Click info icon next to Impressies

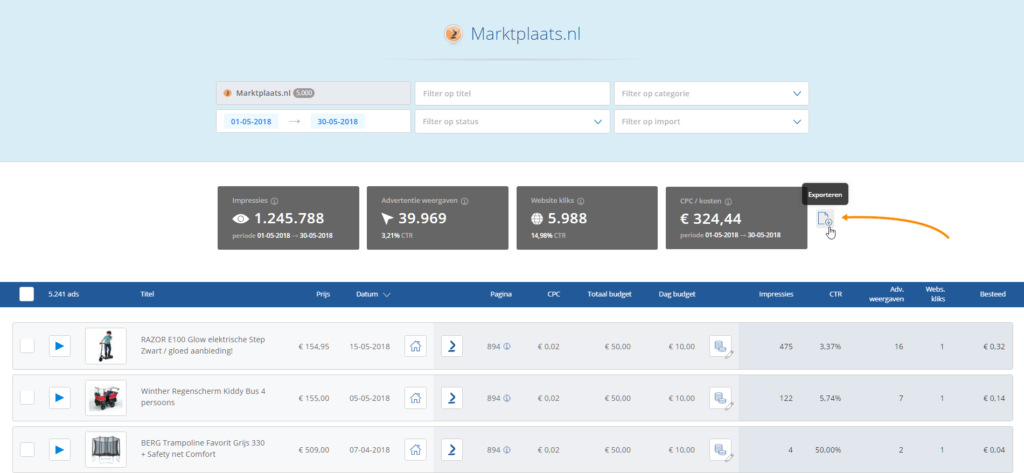point(274,201)
